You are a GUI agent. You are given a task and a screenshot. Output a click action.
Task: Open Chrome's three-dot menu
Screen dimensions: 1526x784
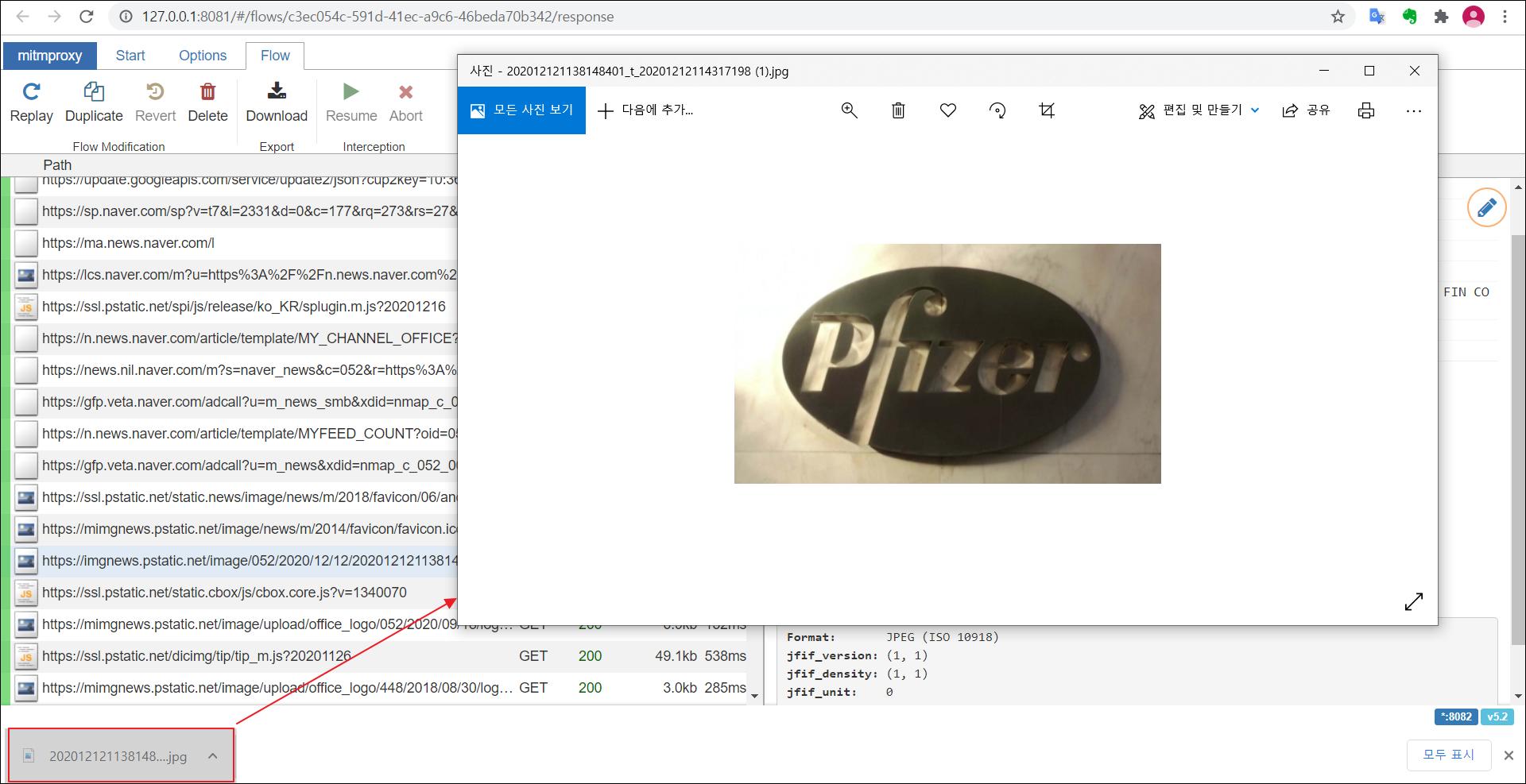1505,17
